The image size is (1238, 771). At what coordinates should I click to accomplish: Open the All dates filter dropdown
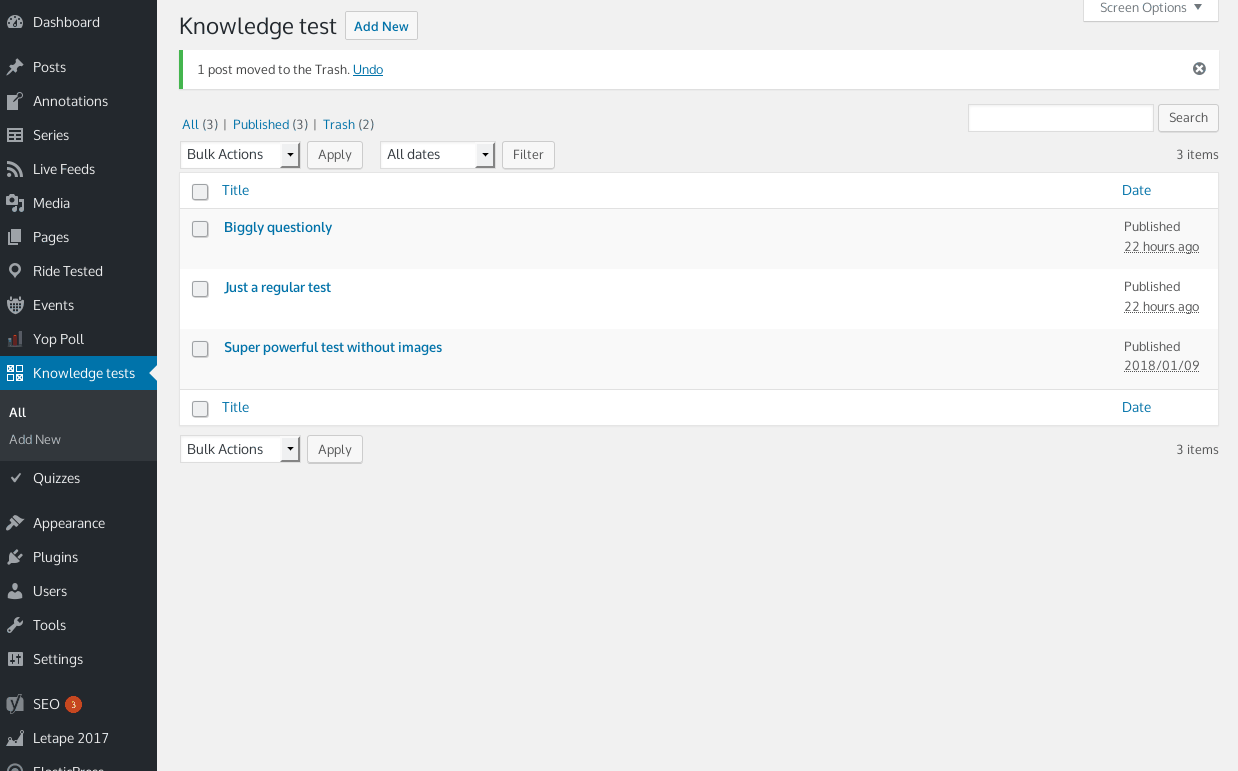coord(438,154)
